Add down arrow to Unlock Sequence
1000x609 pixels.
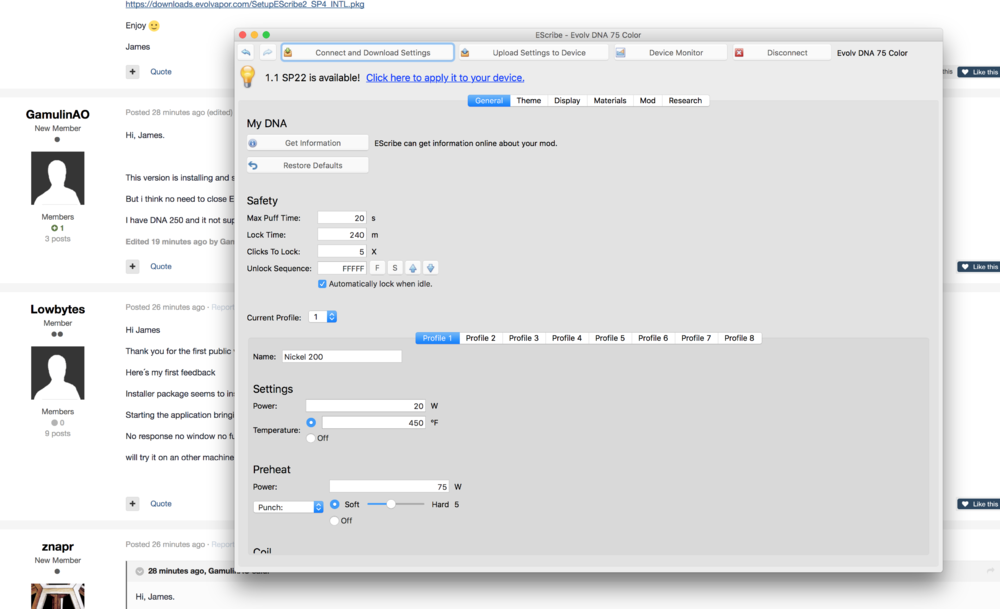430,268
